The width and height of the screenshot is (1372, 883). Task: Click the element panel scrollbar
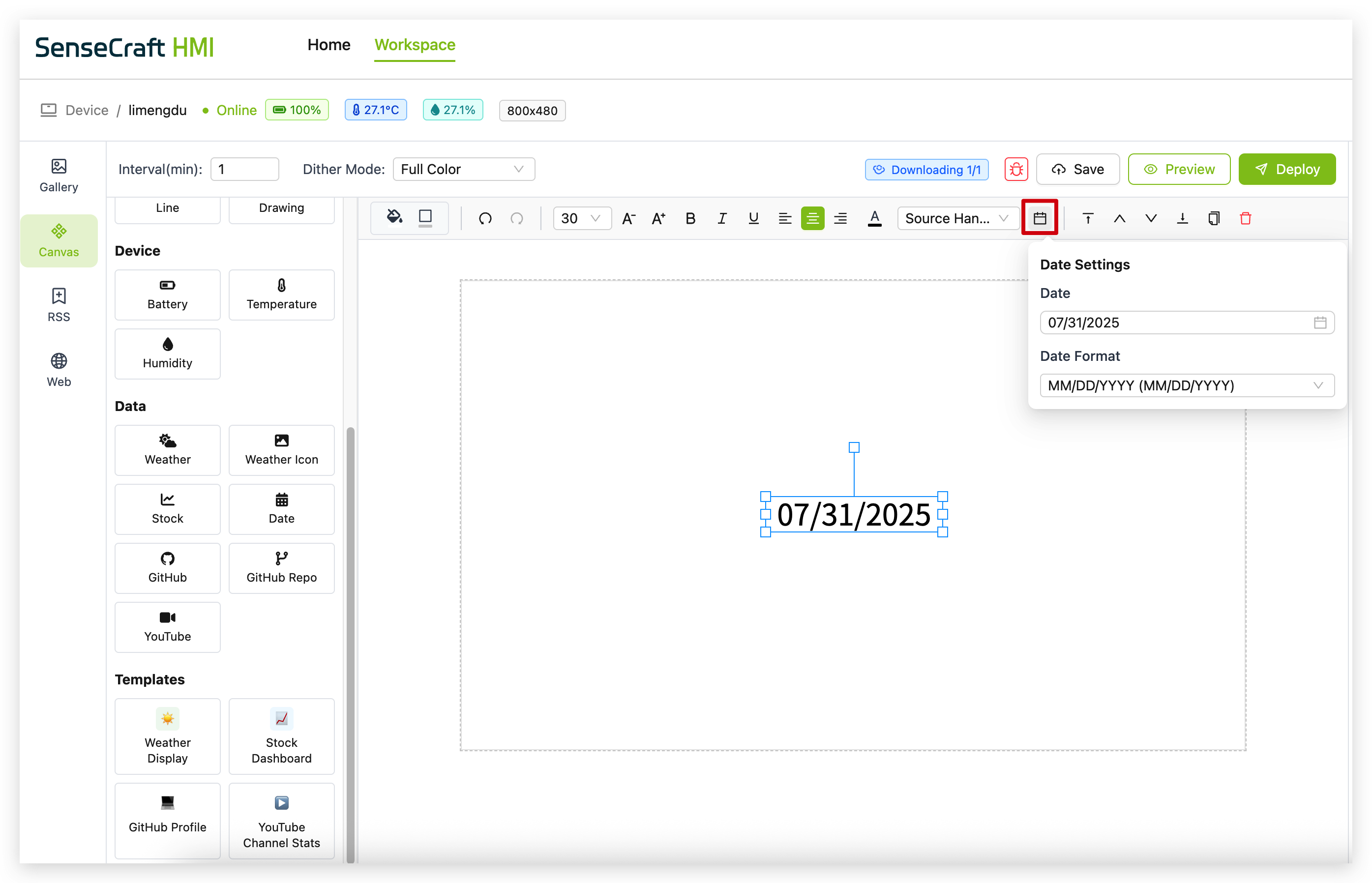point(350,645)
